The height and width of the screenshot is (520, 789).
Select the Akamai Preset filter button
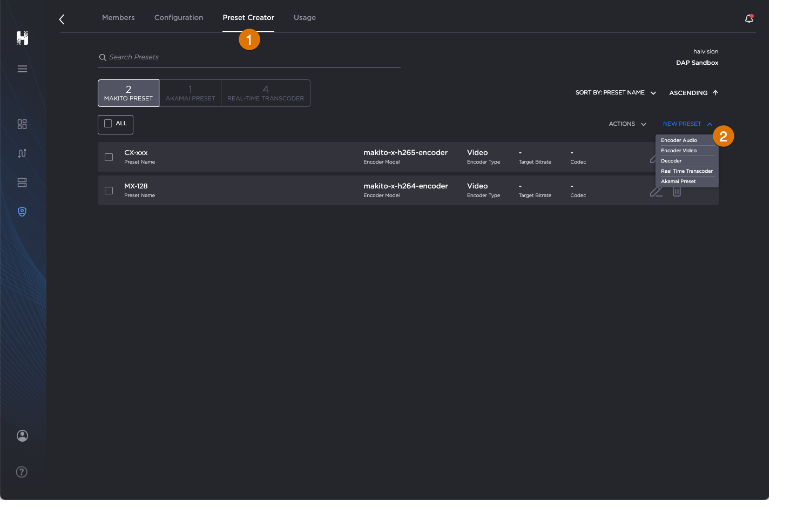pyautogui.click(x=190, y=93)
